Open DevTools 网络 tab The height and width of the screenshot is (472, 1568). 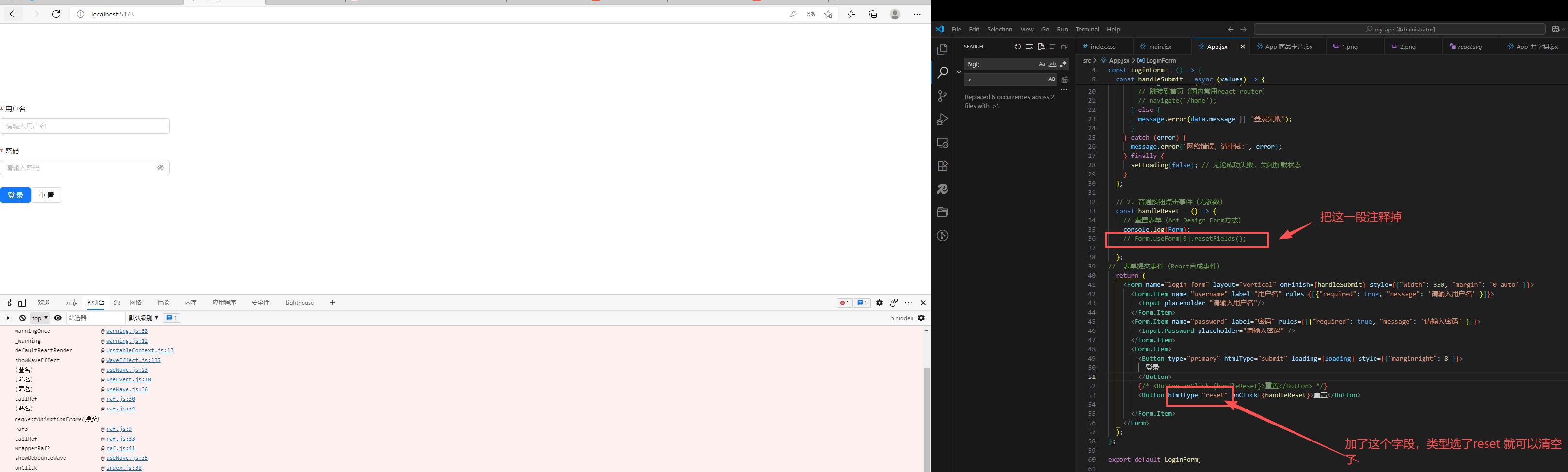(136, 303)
